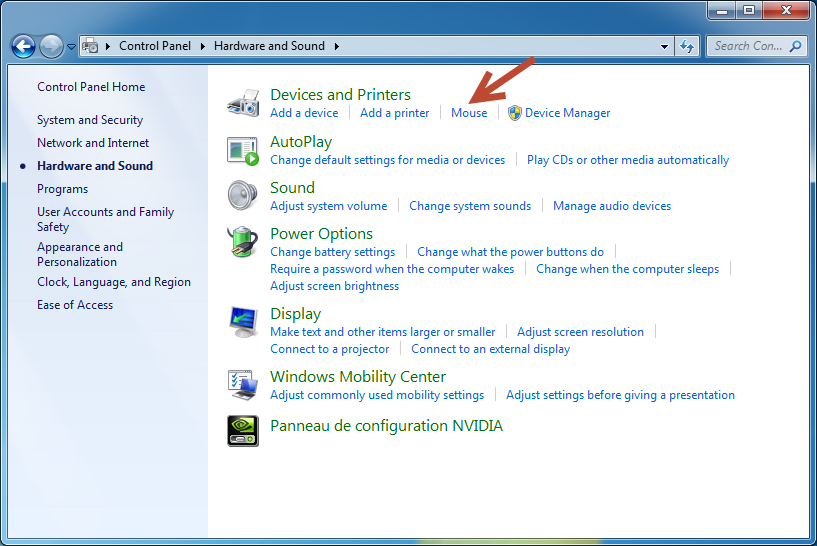Open Appearance and Personalization category
Viewport: 817px width, 546px height.
(x=80, y=254)
